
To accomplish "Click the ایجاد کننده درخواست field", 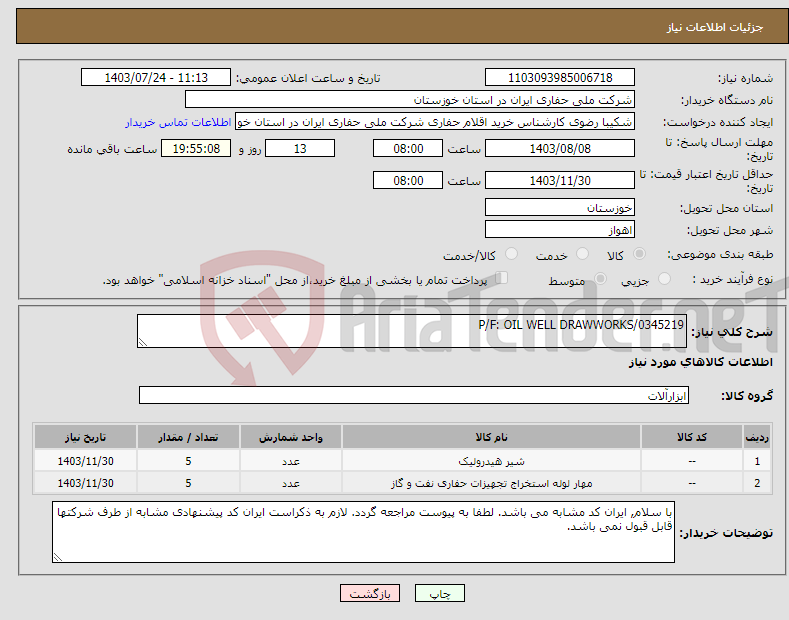I will [435, 122].
